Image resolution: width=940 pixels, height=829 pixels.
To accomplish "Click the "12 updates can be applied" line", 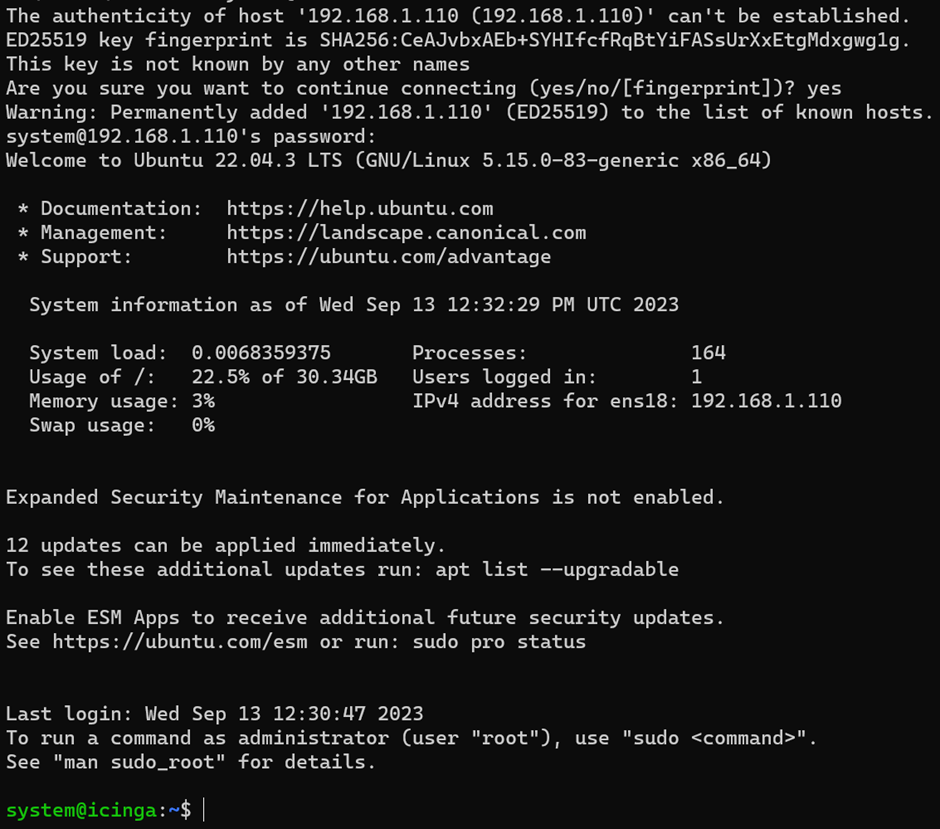I will [x=225, y=546].
